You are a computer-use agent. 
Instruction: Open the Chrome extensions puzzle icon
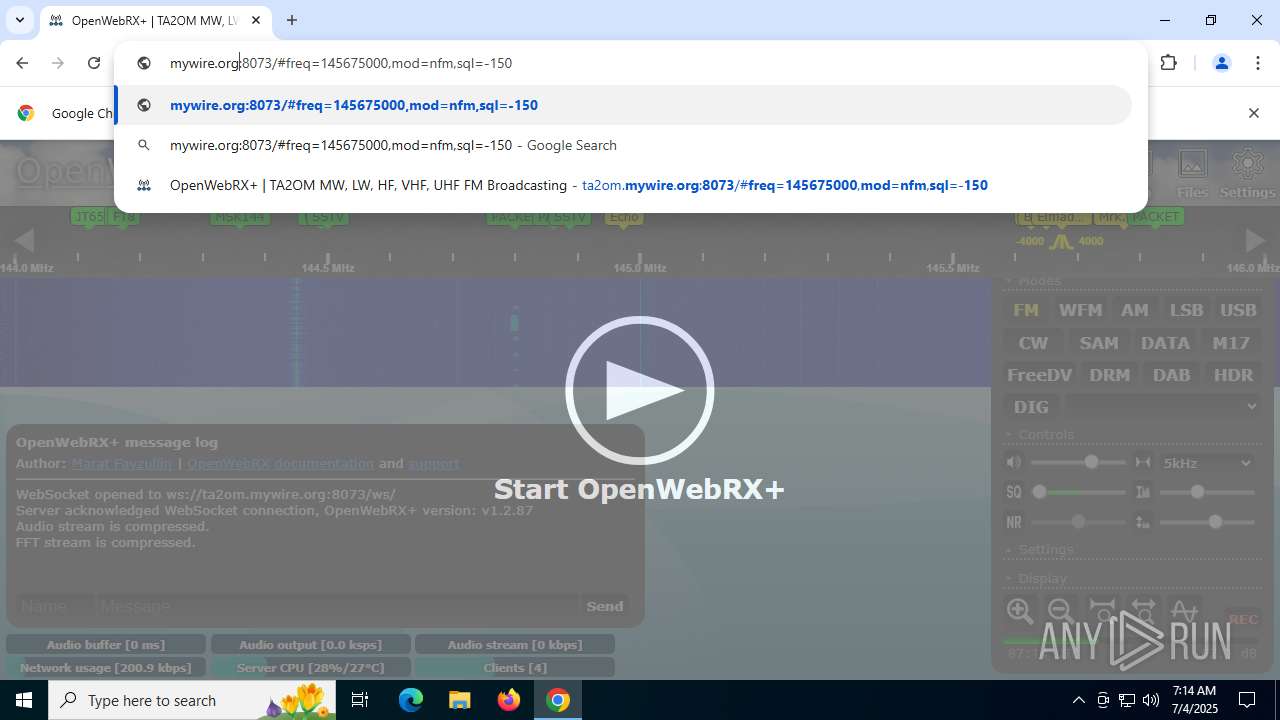pyautogui.click(x=1168, y=63)
